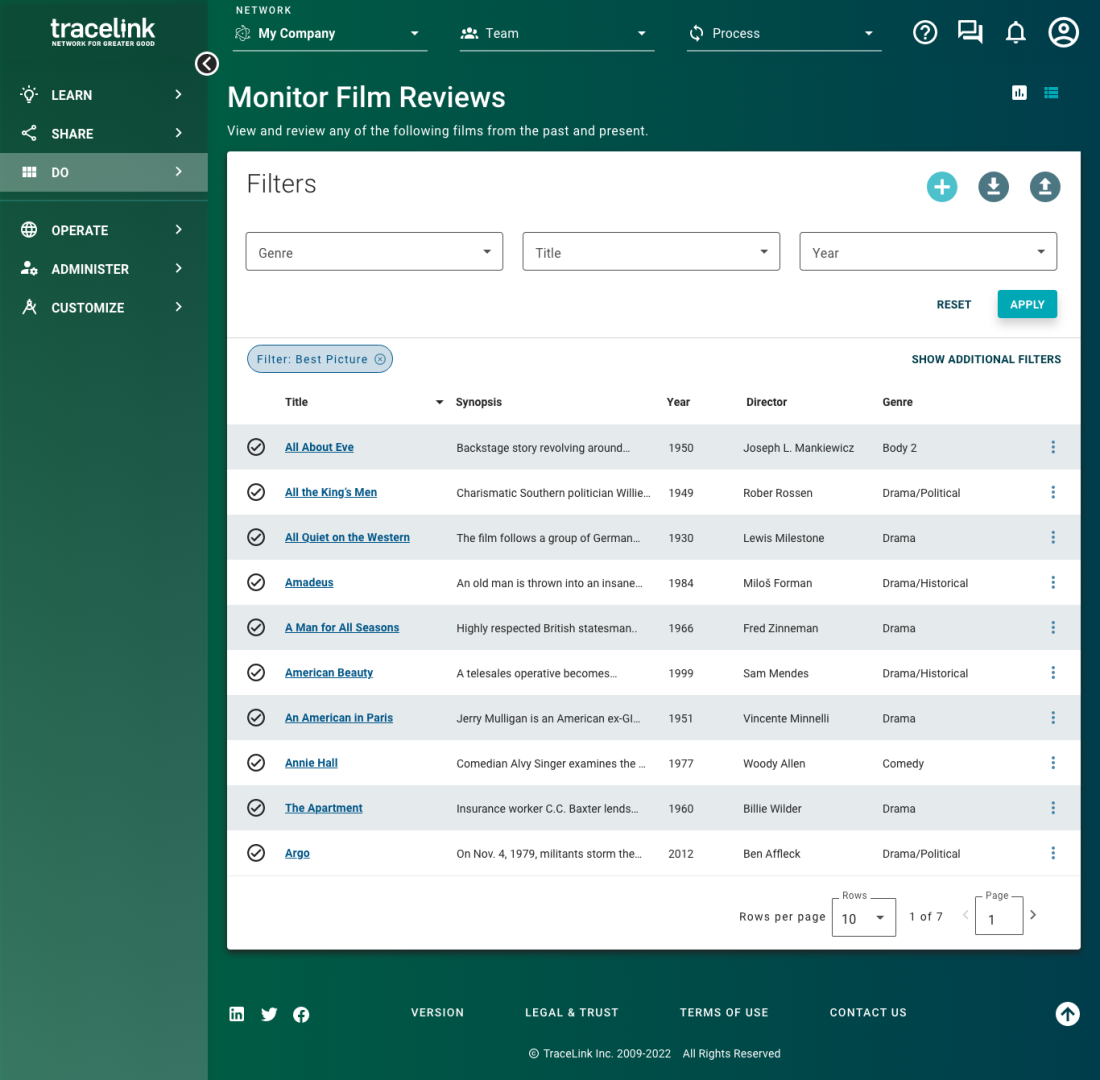
Task: Click the APPLY button
Action: coord(1026,304)
